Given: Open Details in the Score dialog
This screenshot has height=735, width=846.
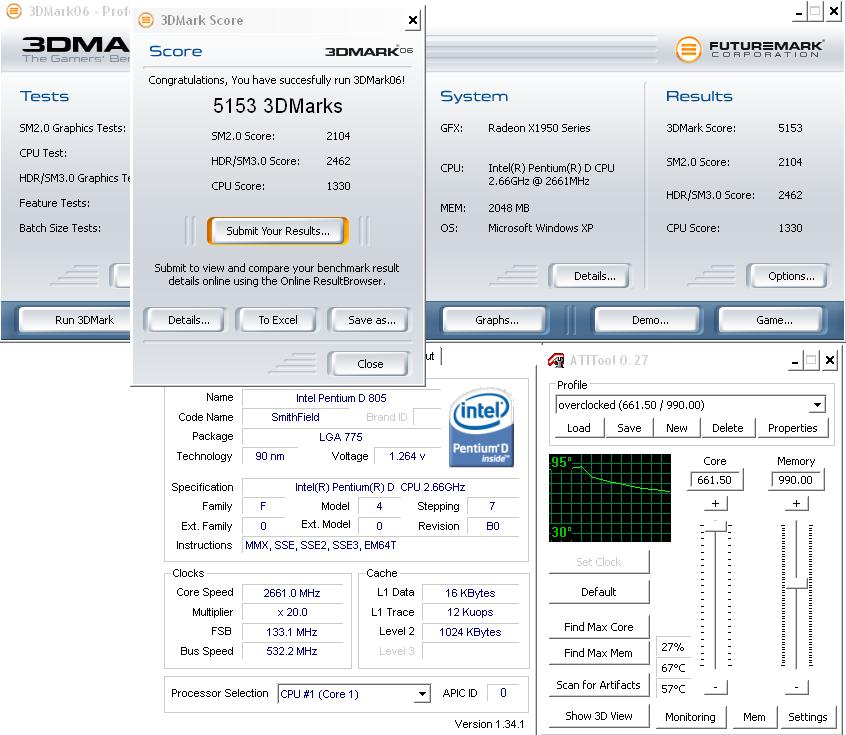Looking at the screenshot, I should click(x=189, y=320).
